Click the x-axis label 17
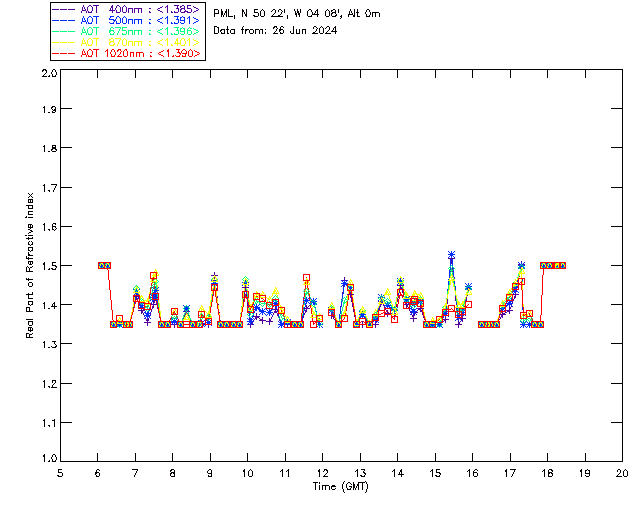The height and width of the screenshot is (512, 640). (510, 473)
